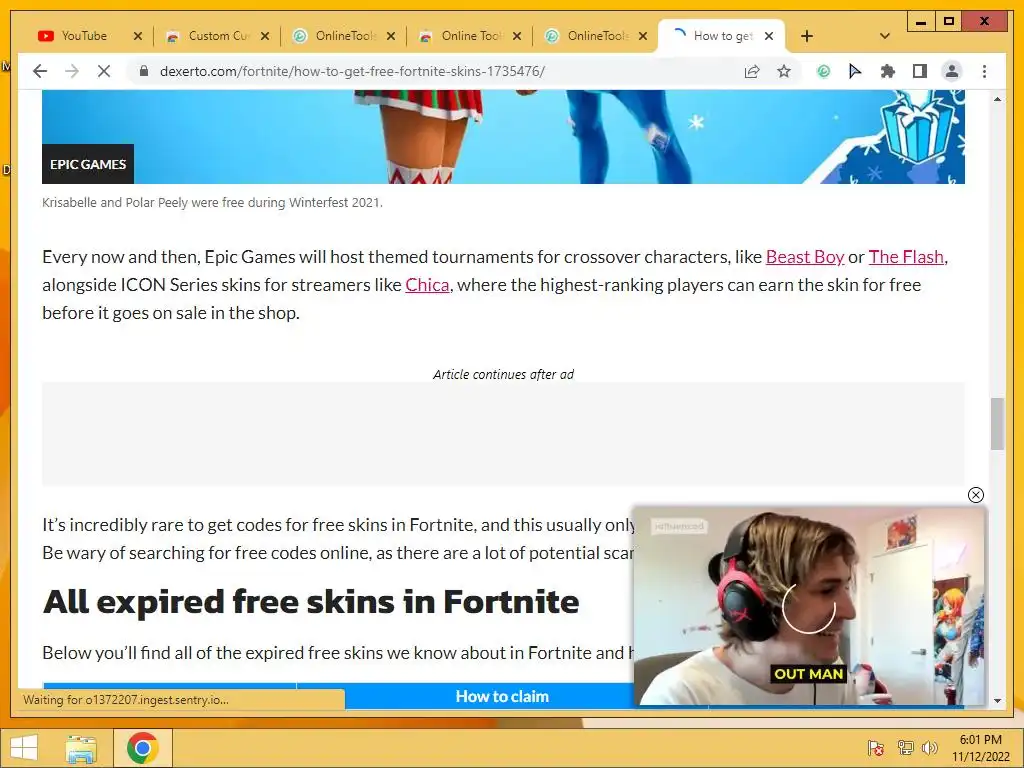This screenshot has height=768, width=1024.
Task: Open the green circular extension icon
Action: click(824, 71)
